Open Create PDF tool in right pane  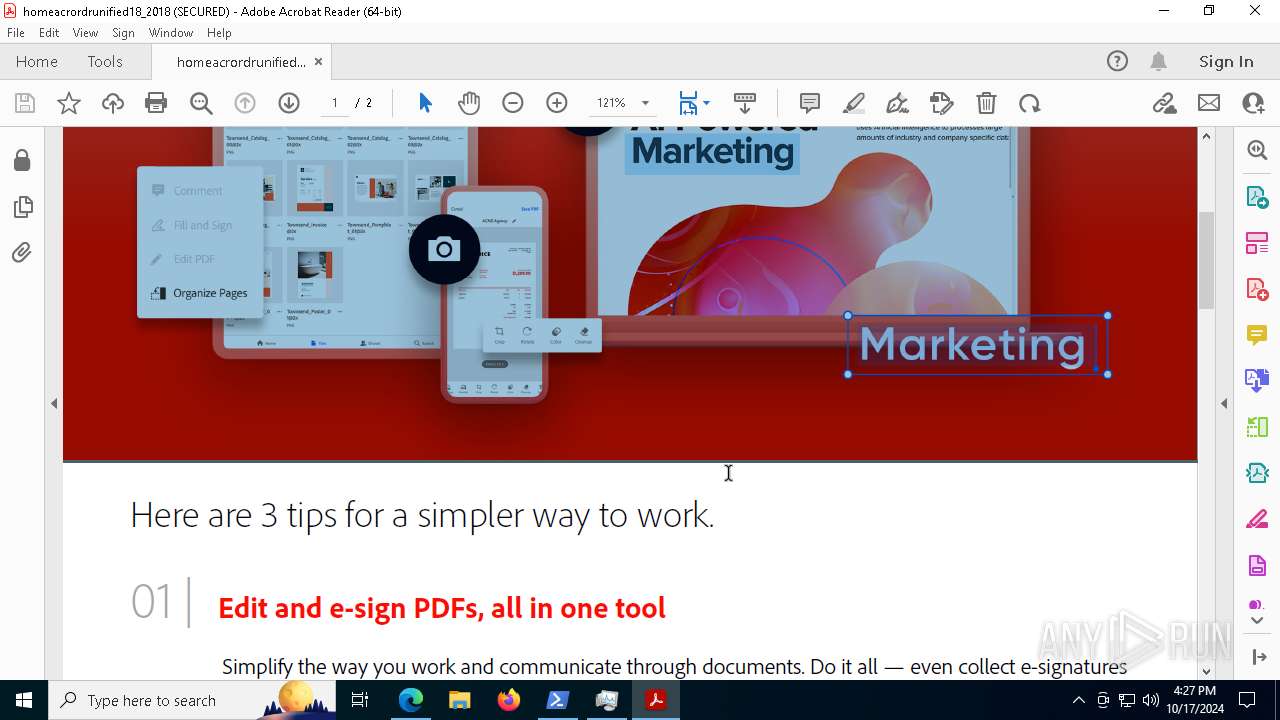(1257, 288)
